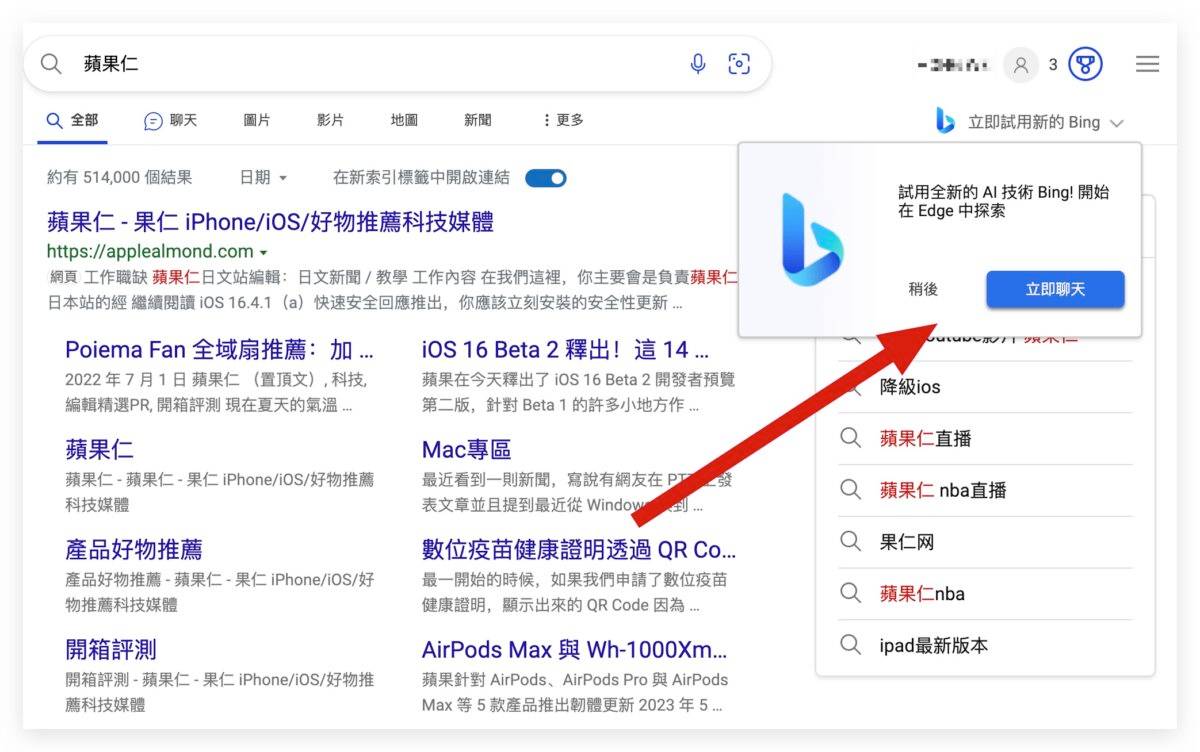Select the 全部 search tab
The image size is (1200, 752).
coord(73,120)
